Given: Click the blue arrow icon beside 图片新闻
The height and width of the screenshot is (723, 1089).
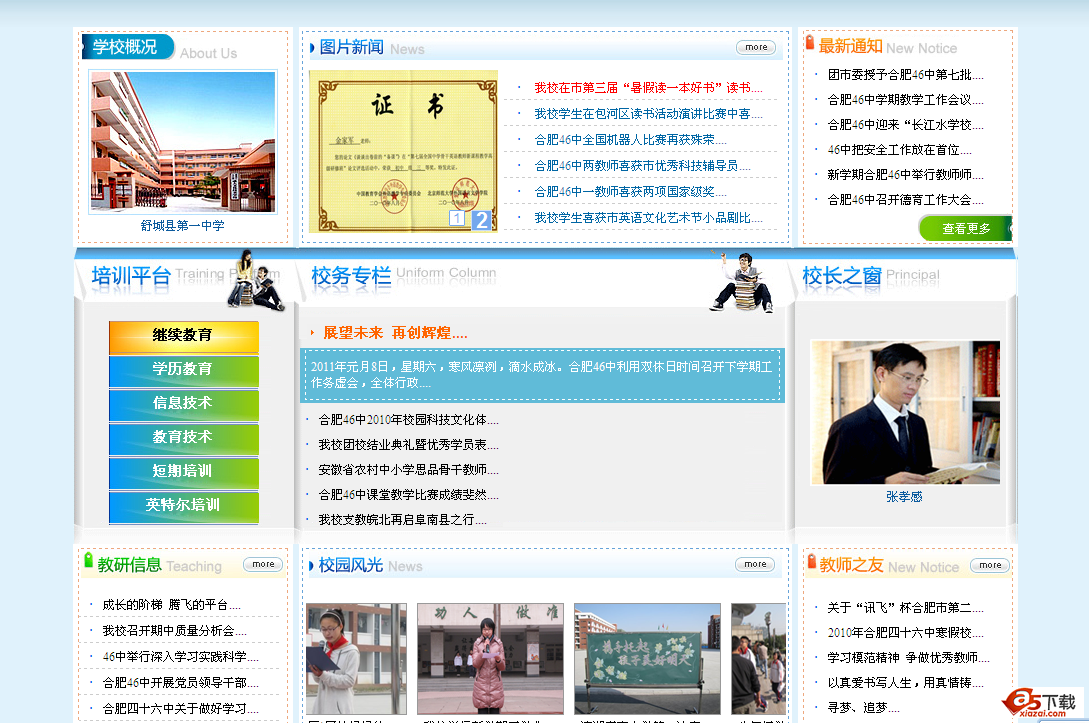Looking at the screenshot, I should 313,47.
